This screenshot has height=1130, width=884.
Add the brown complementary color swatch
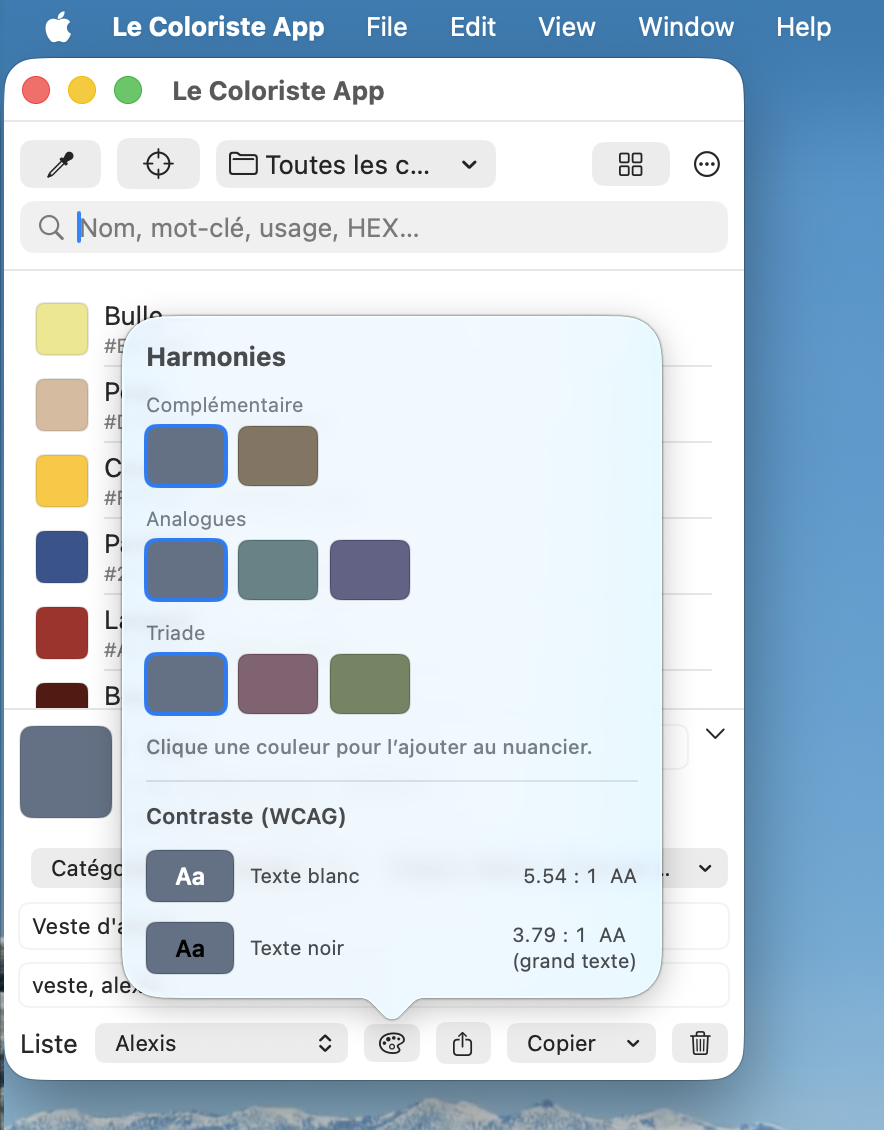coord(278,455)
